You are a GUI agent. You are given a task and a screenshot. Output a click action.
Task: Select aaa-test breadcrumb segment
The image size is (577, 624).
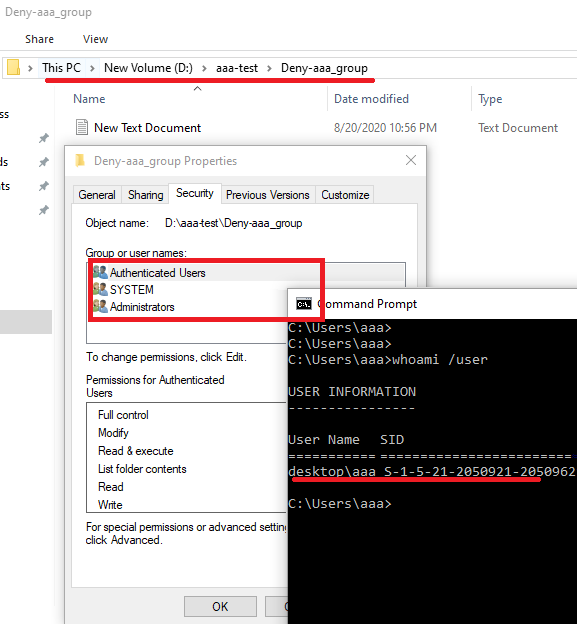237,68
